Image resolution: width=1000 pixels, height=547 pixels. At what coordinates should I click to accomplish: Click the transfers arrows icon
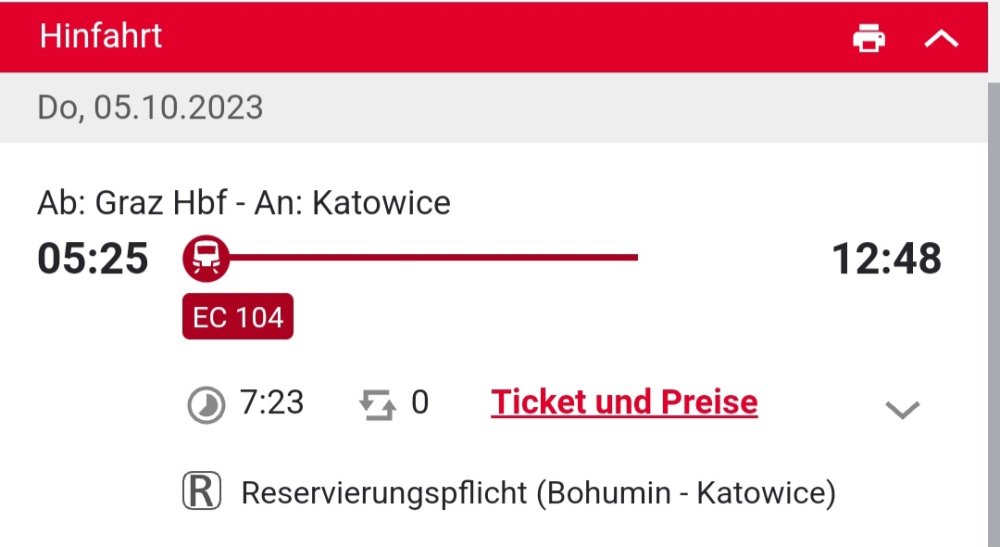377,404
